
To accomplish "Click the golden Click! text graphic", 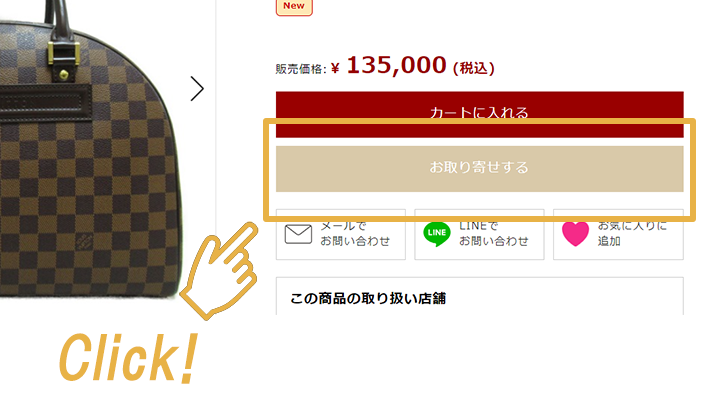I will click(129, 358).
